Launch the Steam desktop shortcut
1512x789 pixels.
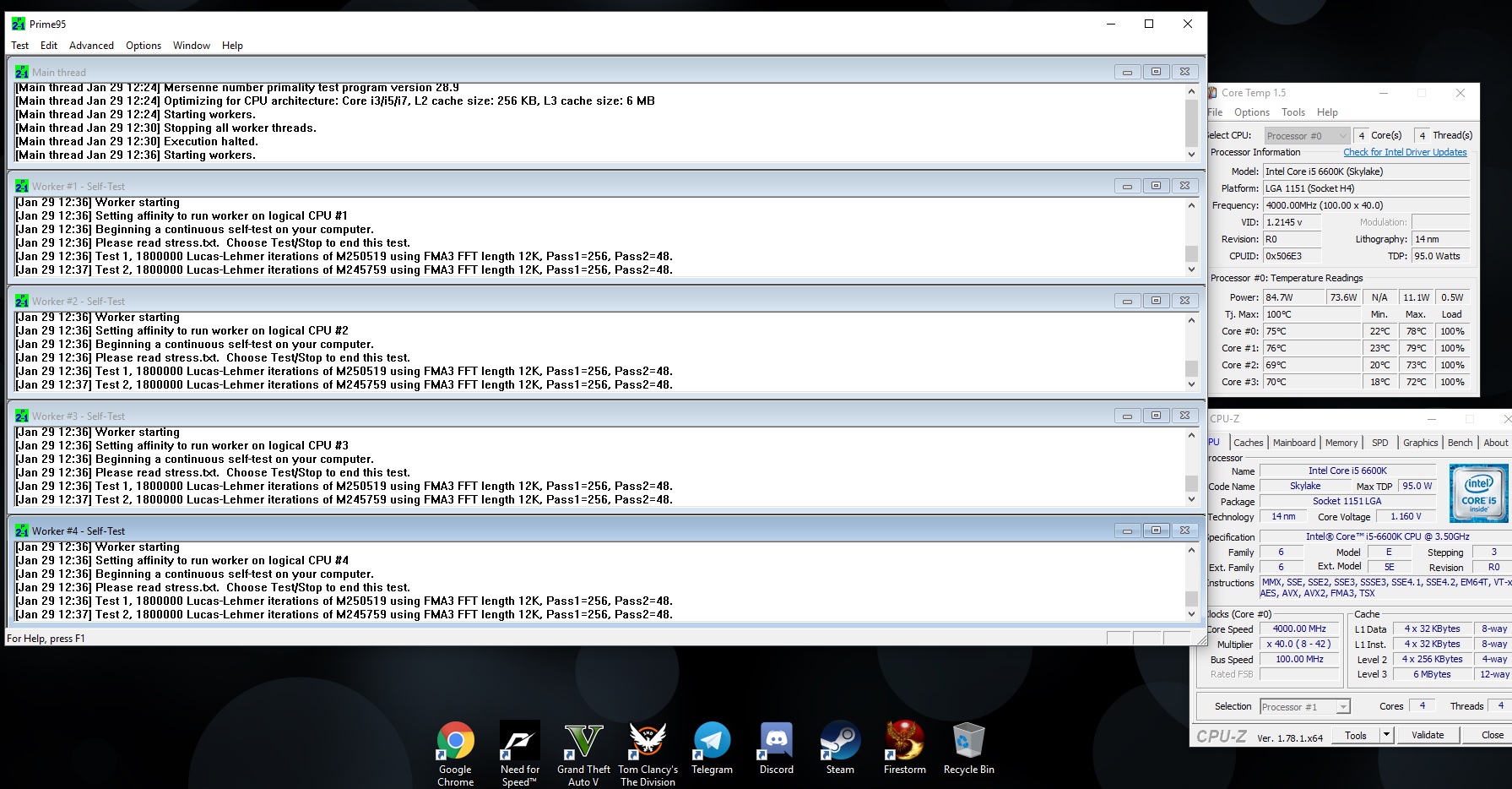(x=840, y=748)
